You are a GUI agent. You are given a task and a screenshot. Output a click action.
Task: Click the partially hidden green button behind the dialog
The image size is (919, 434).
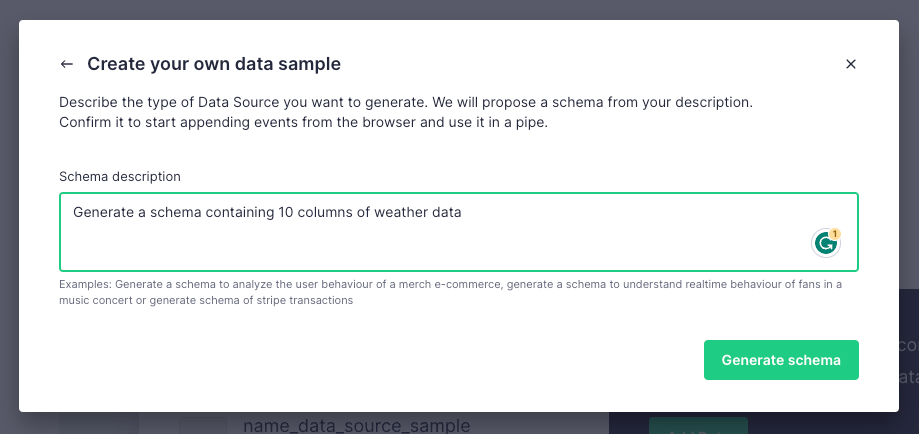point(698,424)
